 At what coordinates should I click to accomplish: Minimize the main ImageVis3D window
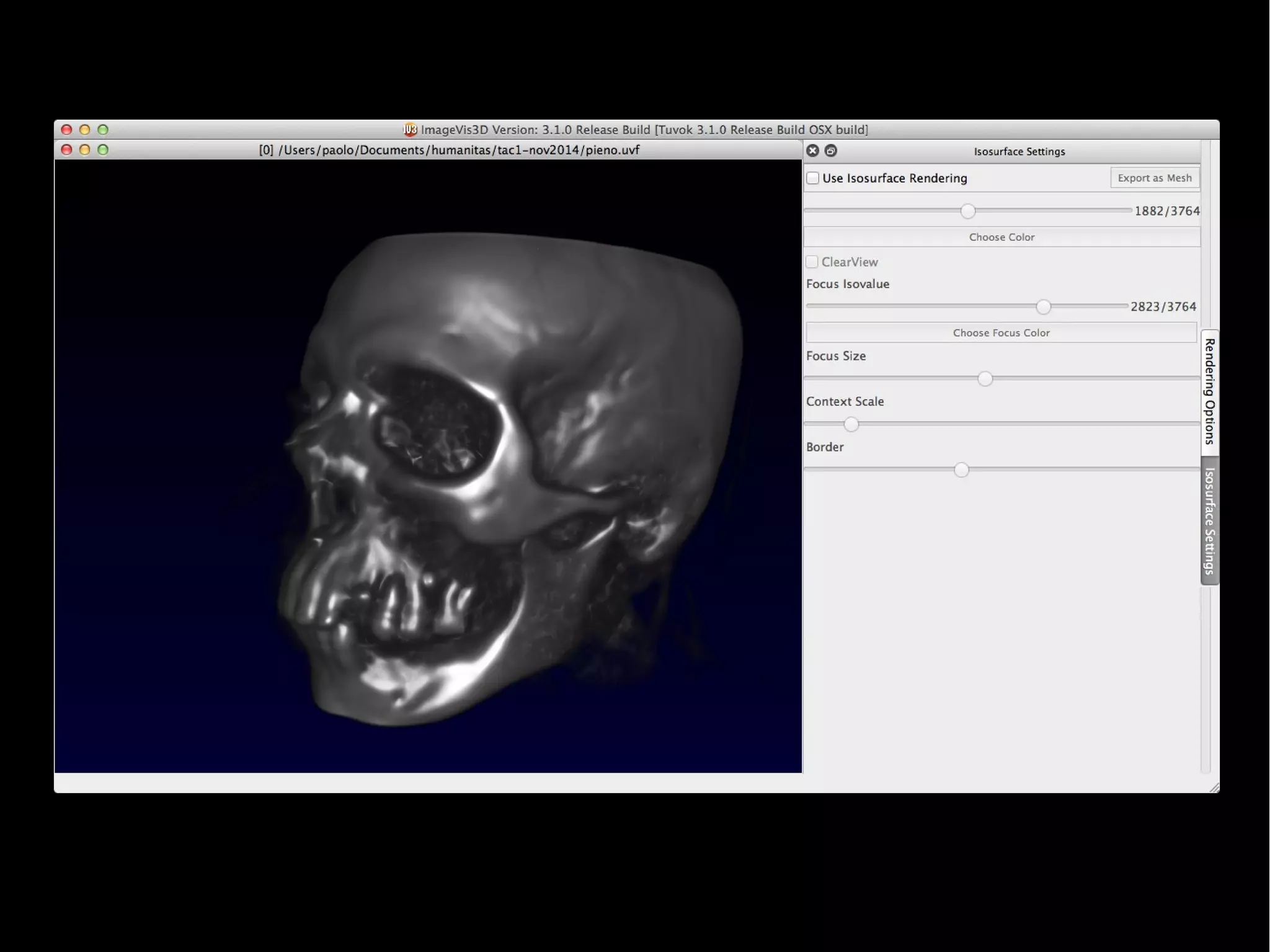click(85, 130)
